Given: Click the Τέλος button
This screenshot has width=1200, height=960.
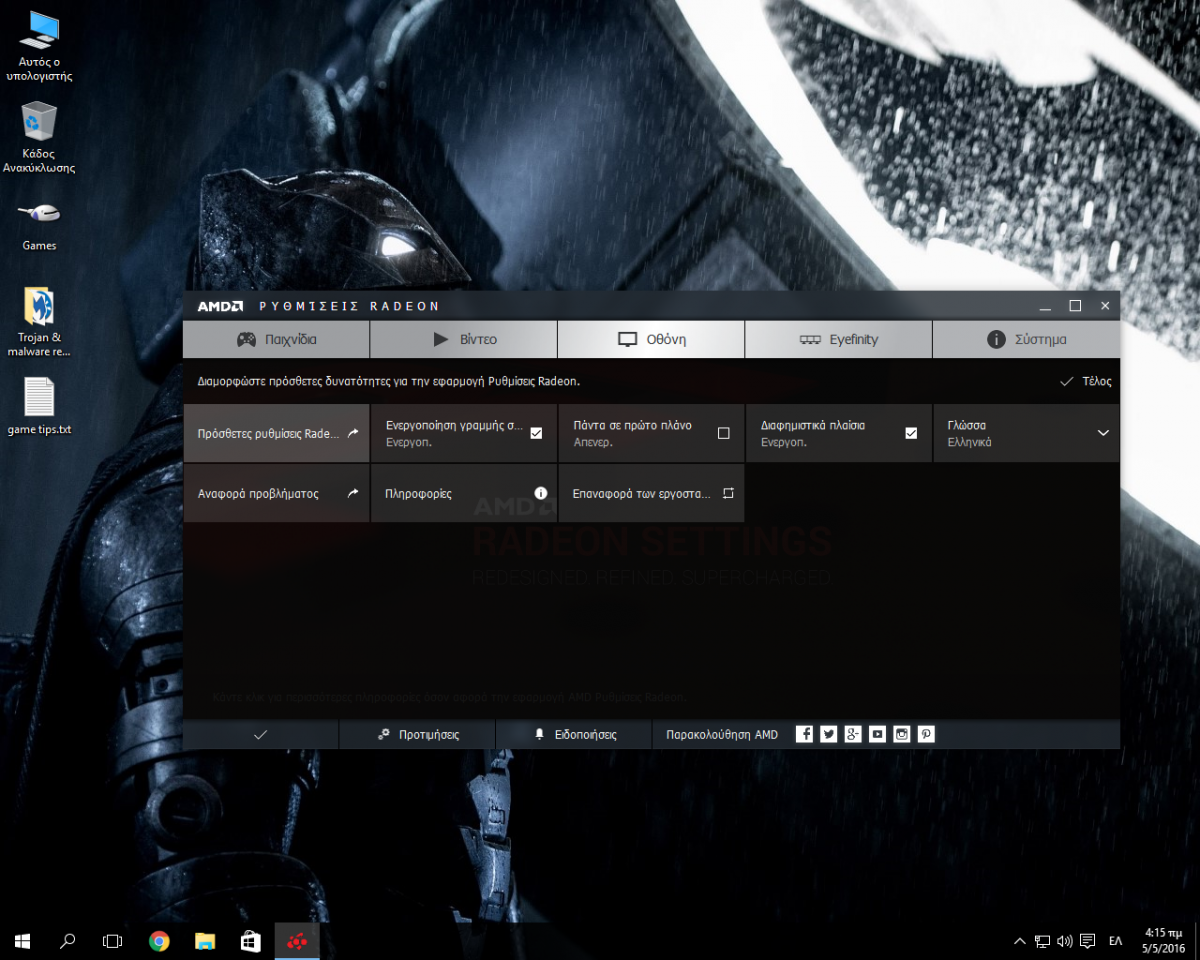Looking at the screenshot, I should tap(1085, 381).
